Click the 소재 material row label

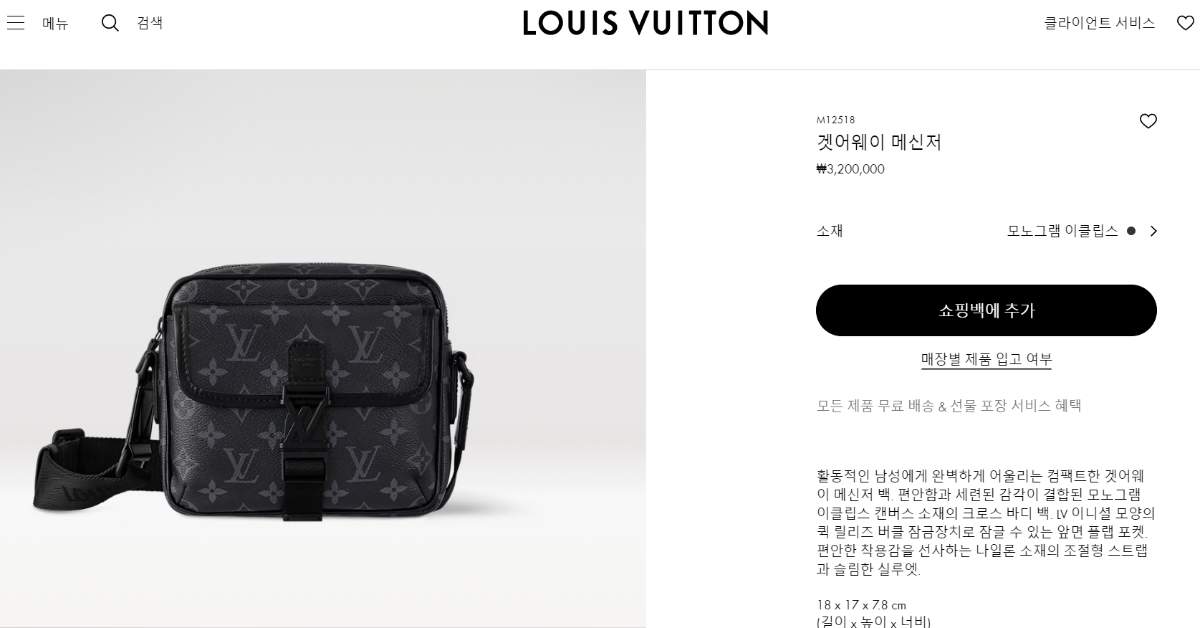click(830, 231)
